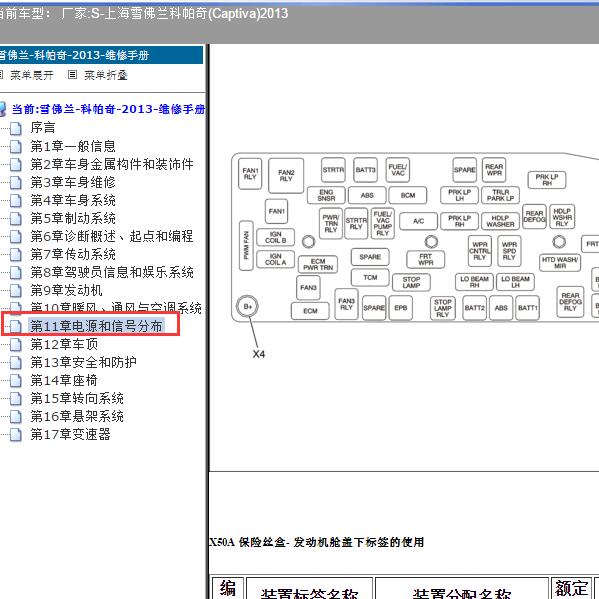The image size is (599, 599).
Task: Open 第8章驾驶员信息和娱乐系统 chapter
Action: tap(112, 272)
